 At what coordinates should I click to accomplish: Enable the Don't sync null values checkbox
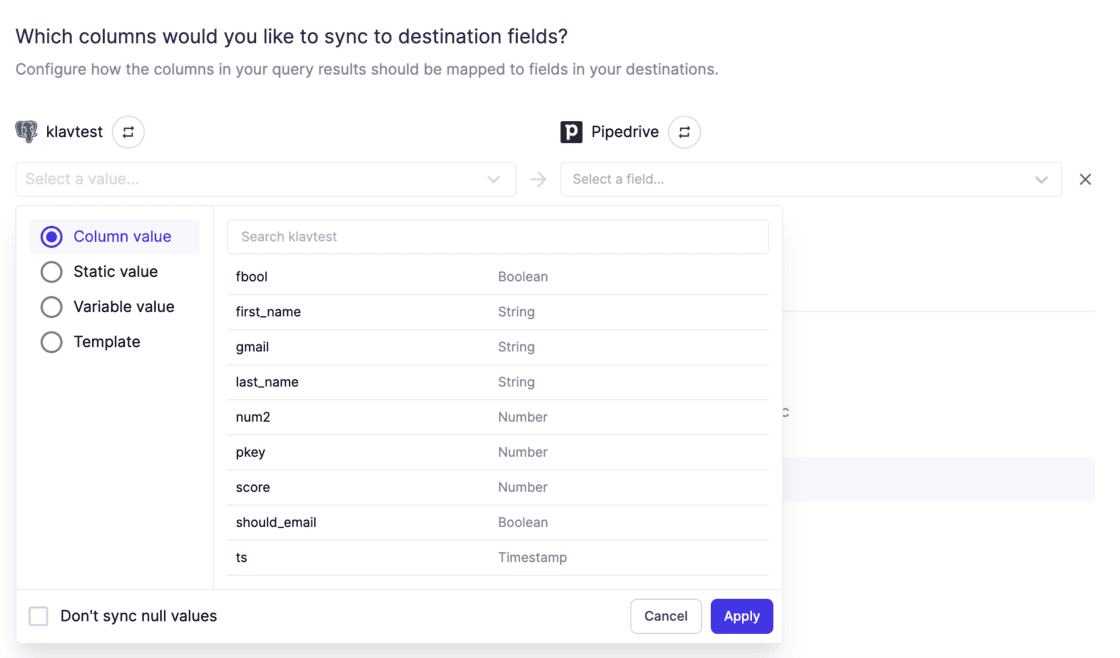point(38,616)
